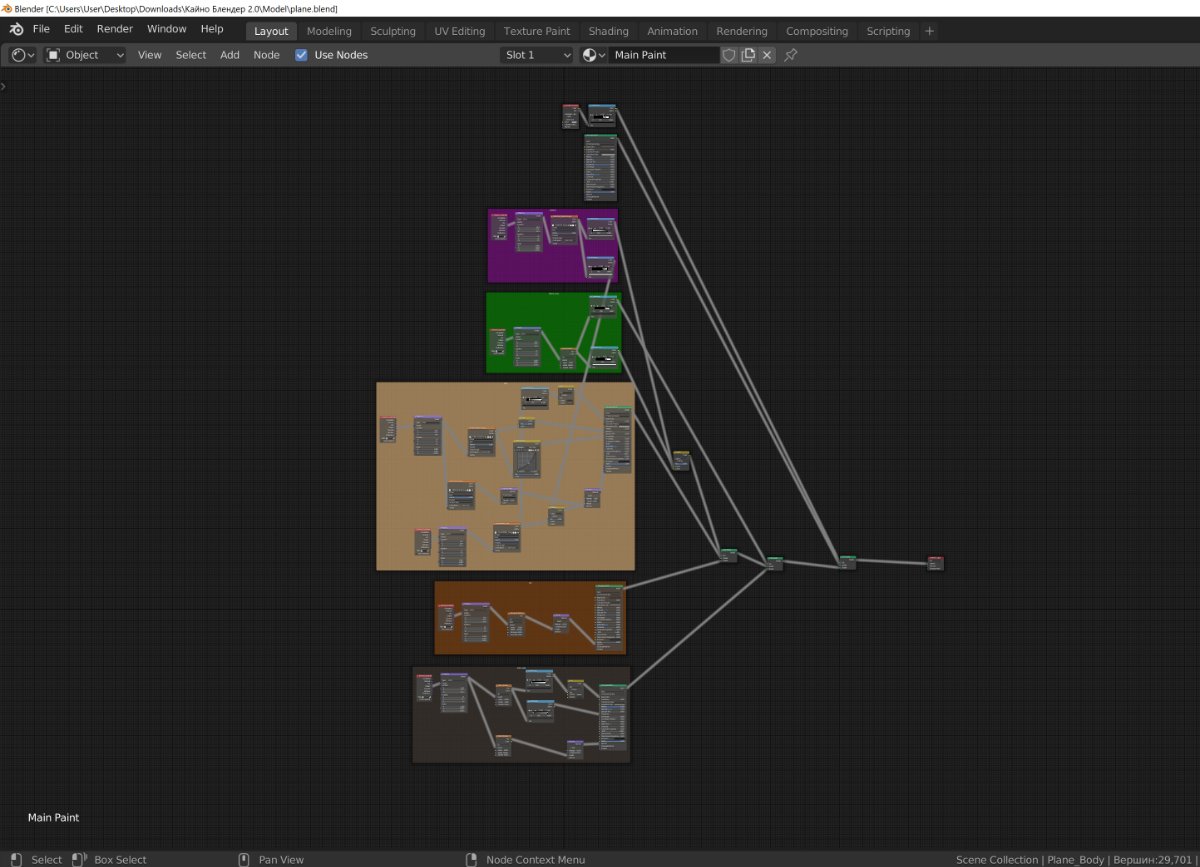Unlink the Main Paint material with X icon

(767, 55)
